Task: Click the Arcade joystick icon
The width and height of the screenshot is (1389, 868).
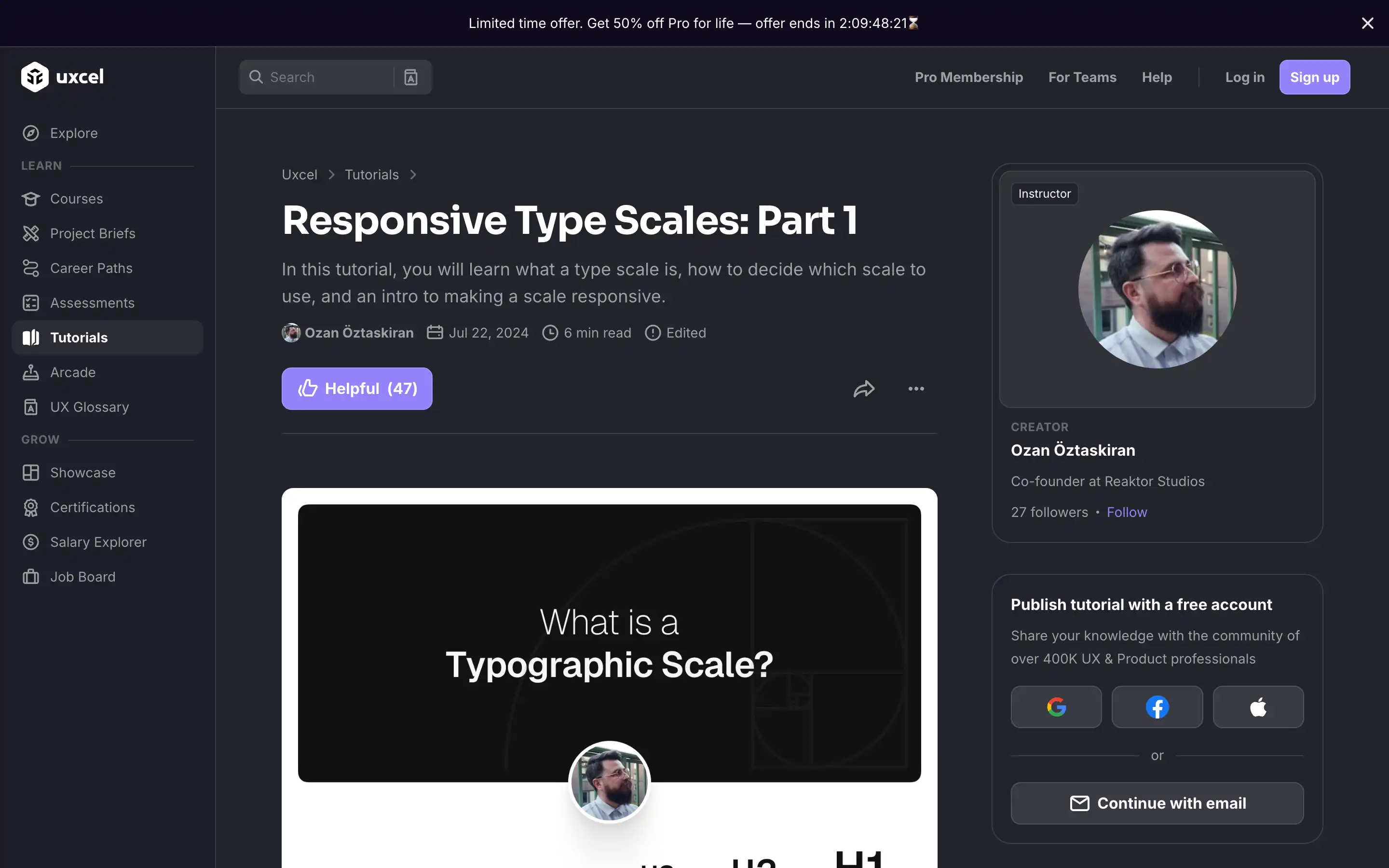Action: point(31,373)
